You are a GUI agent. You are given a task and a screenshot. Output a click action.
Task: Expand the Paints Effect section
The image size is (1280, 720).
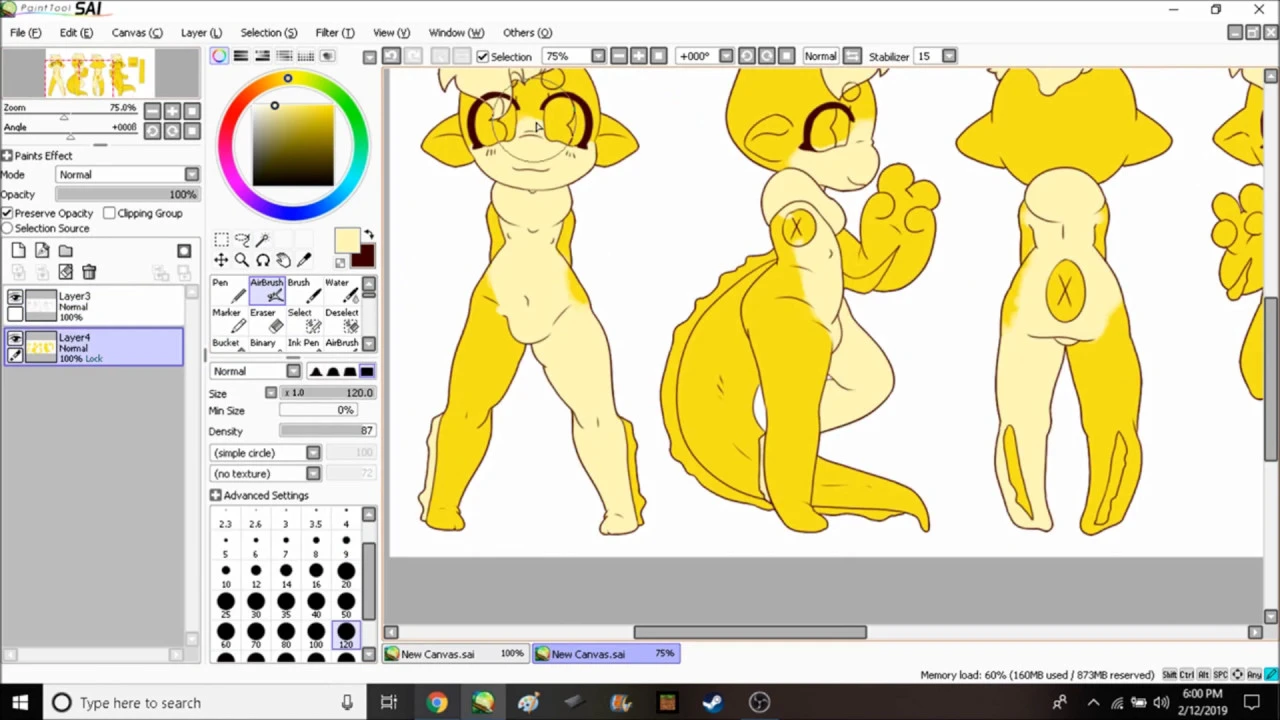(x=6, y=155)
